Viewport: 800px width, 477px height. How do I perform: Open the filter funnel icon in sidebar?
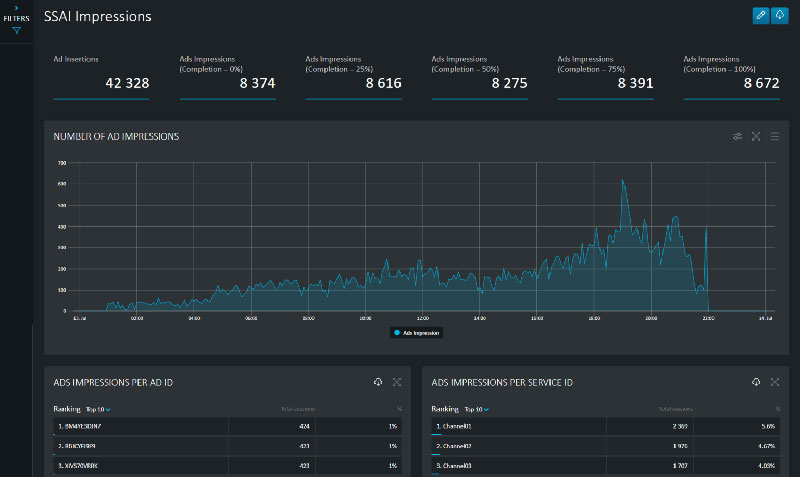pyautogui.click(x=16, y=31)
